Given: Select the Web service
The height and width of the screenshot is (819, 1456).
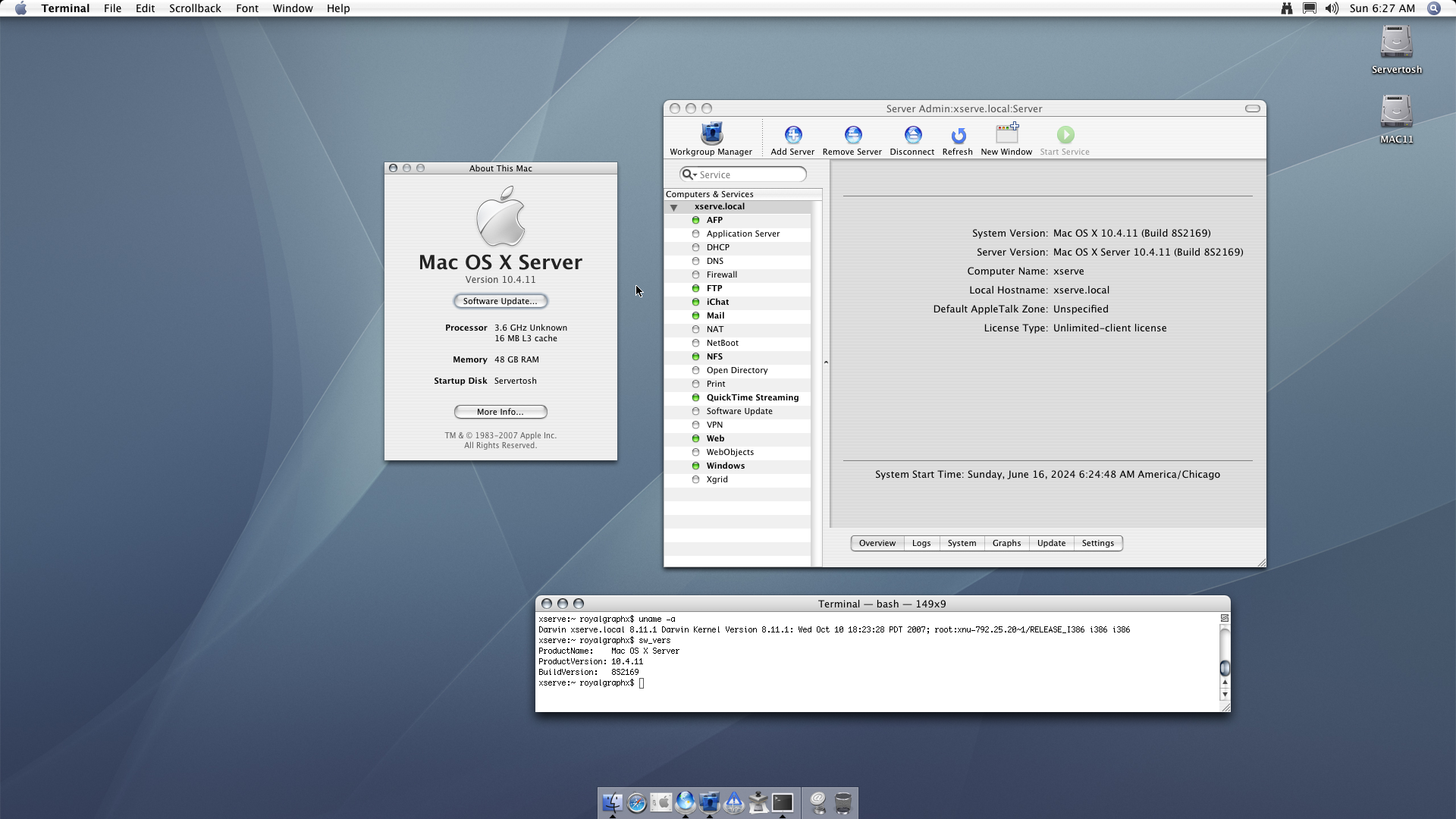Looking at the screenshot, I should [x=737, y=438].
